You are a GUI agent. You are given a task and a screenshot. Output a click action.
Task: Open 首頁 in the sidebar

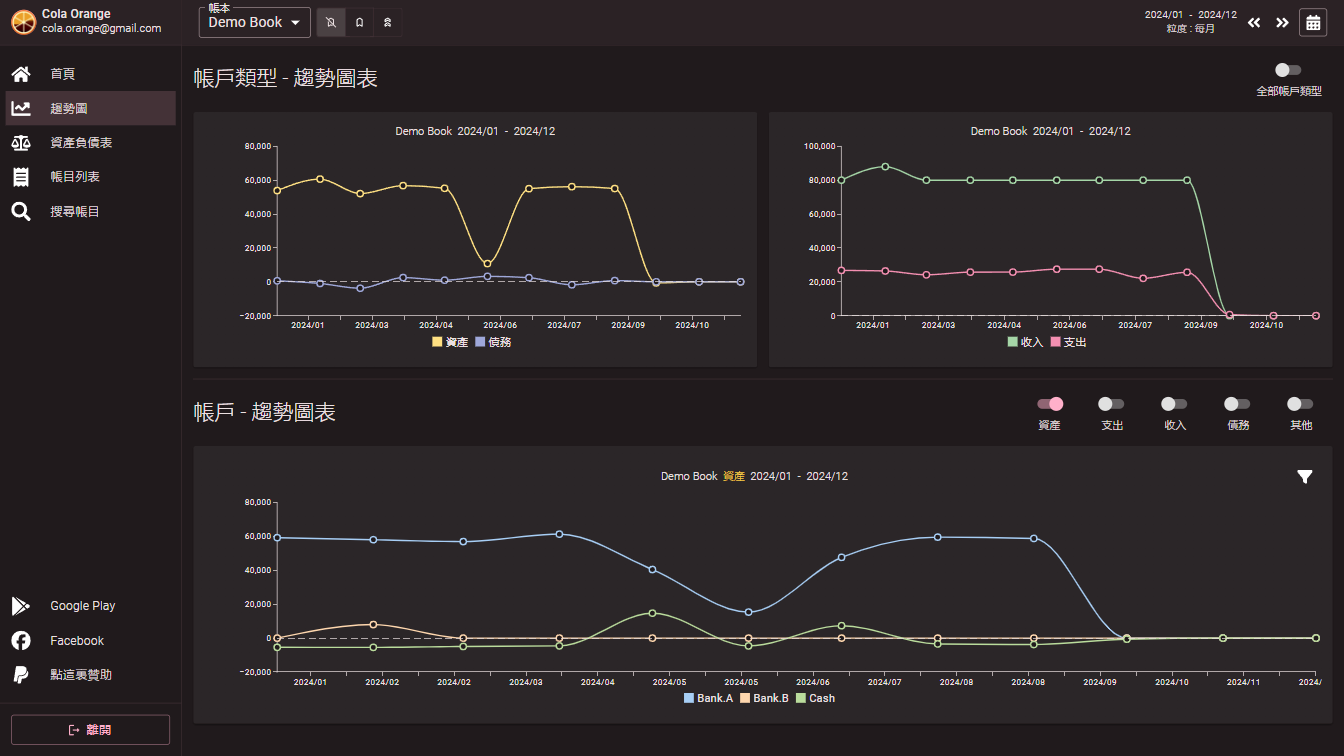click(62, 74)
